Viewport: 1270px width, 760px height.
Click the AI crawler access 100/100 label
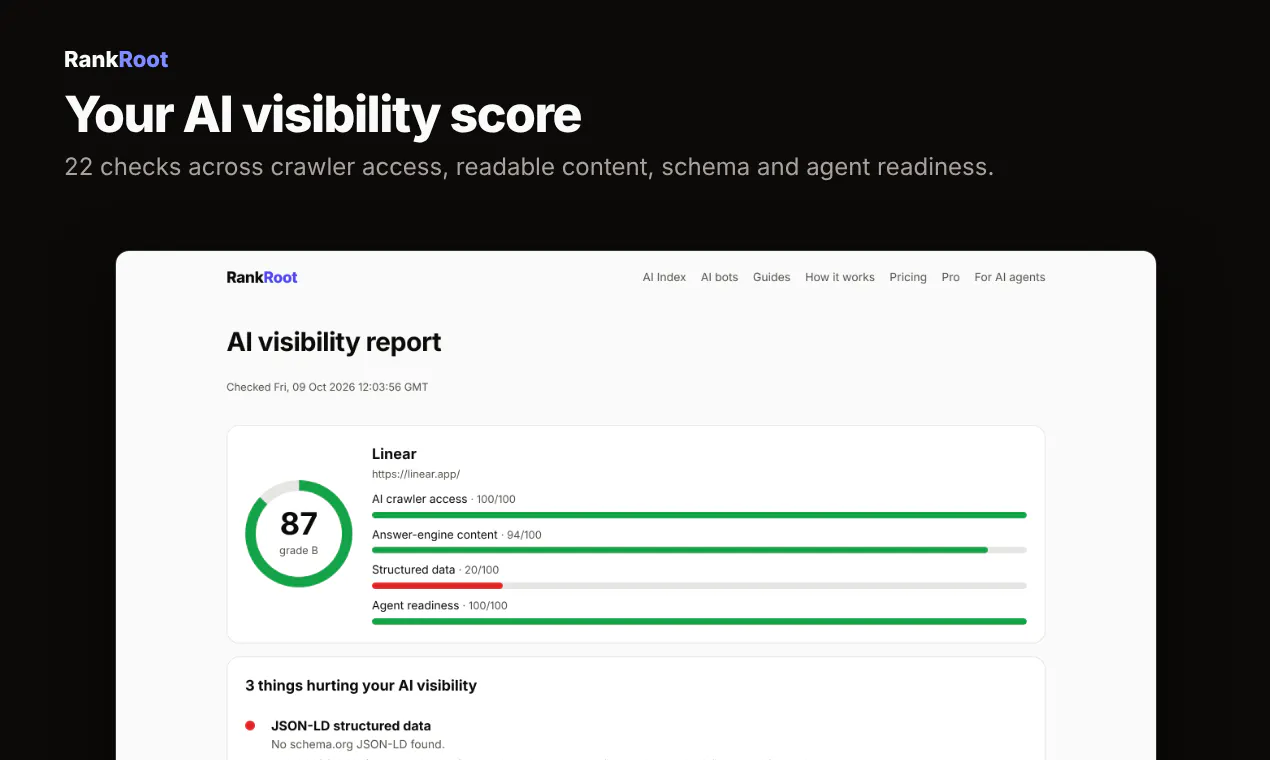click(444, 499)
